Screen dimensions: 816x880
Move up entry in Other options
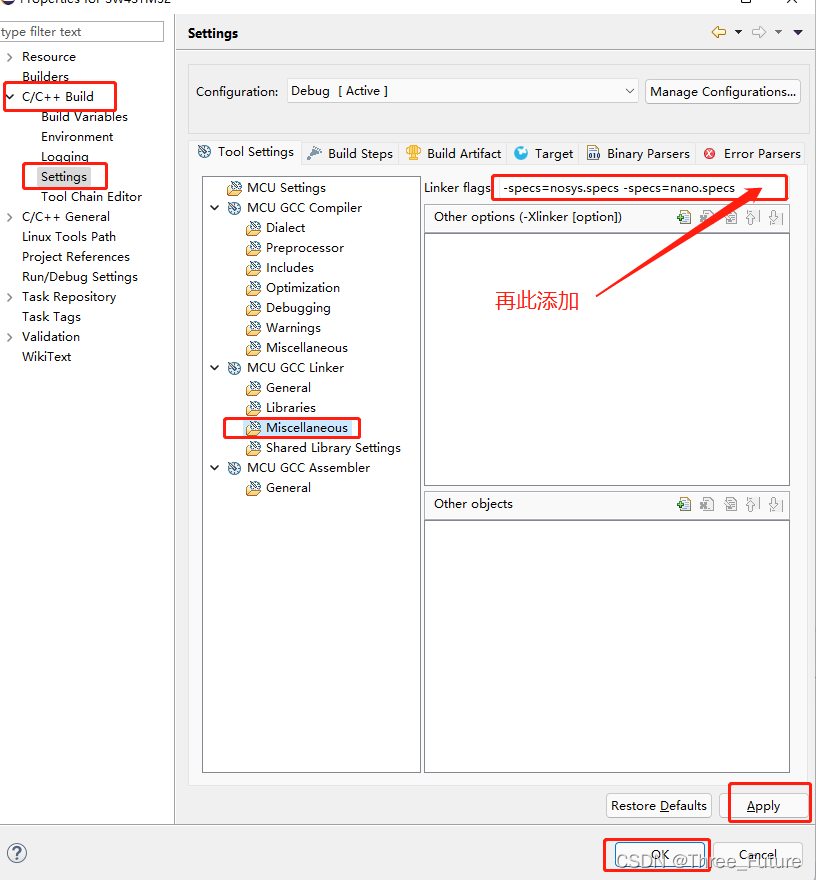(752, 217)
